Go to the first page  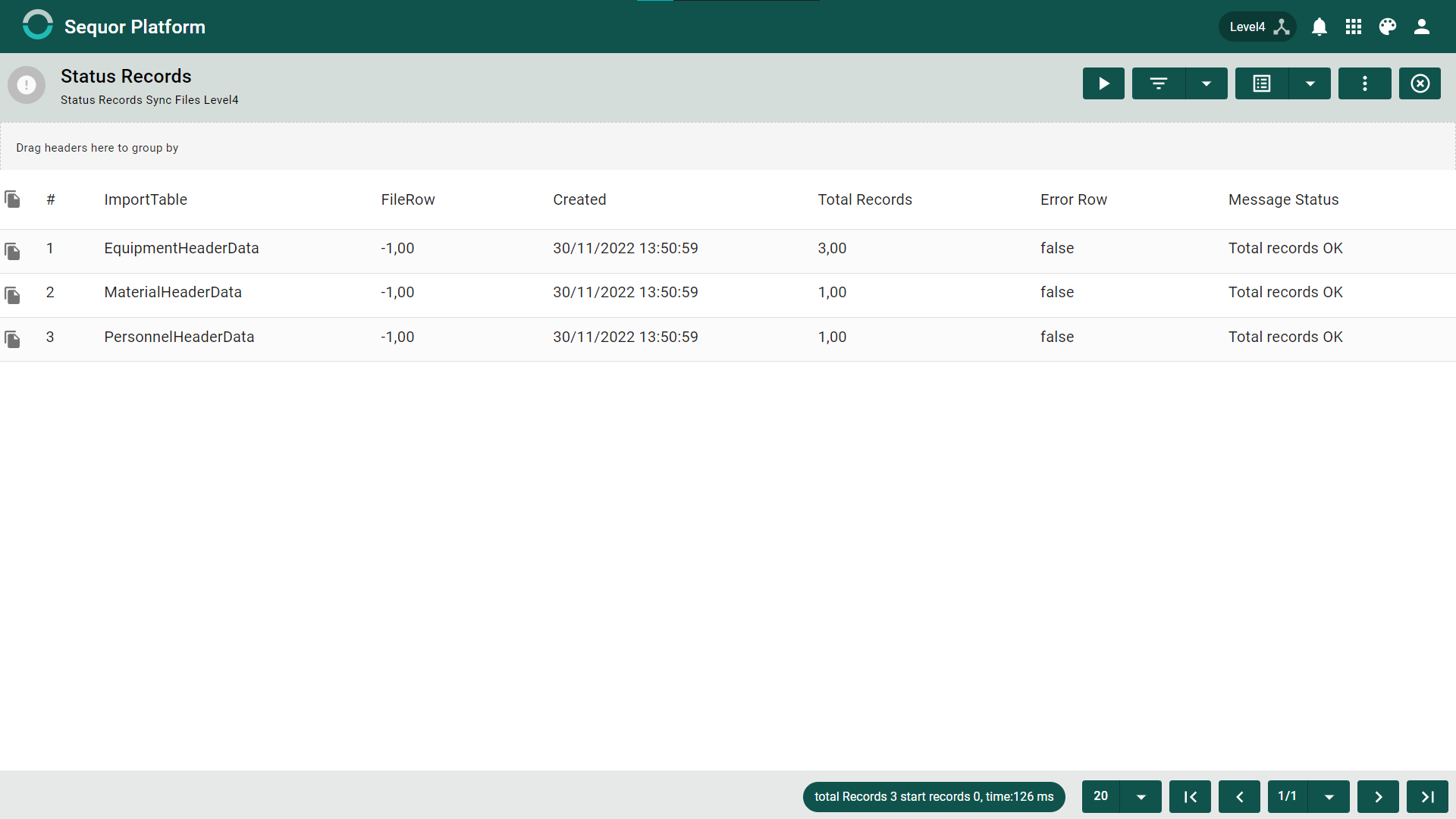pyautogui.click(x=1190, y=796)
